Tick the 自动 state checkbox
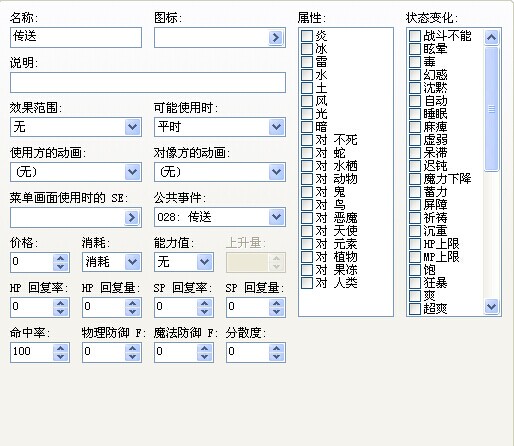The height and width of the screenshot is (446, 514). [x=415, y=101]
